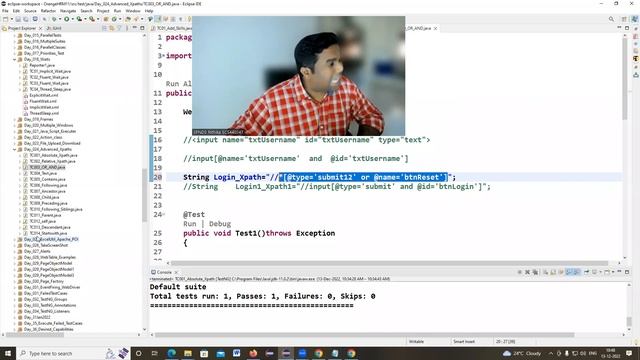Click Remove Launch icon in Console toolbar
Screen dimensions: 640x360
coord(527,272)
